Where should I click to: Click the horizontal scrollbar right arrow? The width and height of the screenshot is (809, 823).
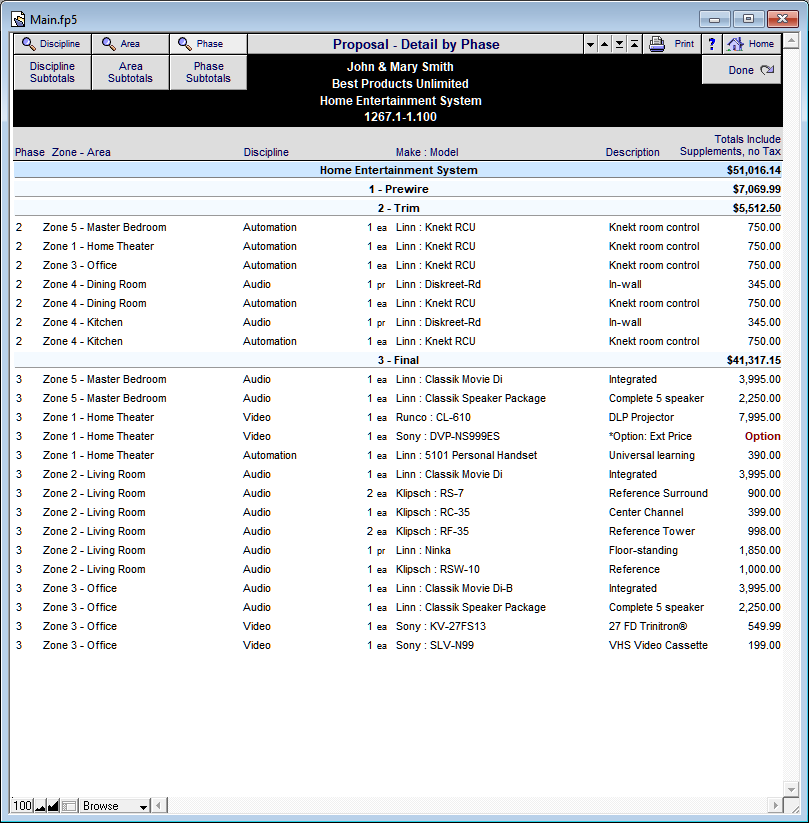coord(775,805)
